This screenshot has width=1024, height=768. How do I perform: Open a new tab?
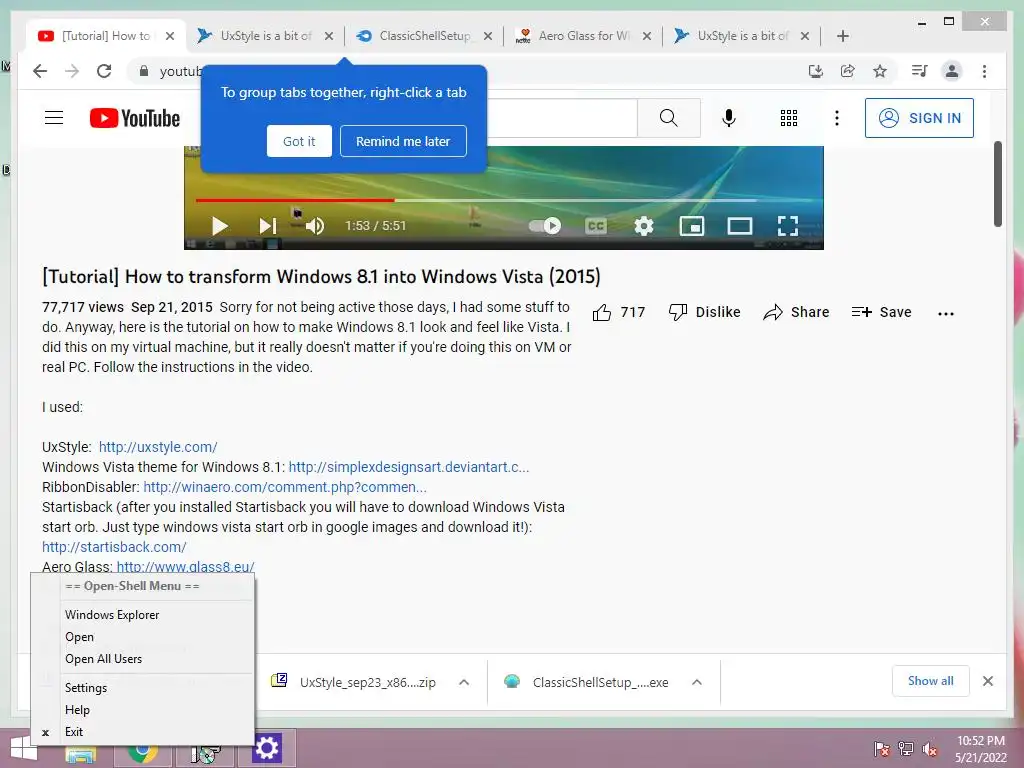(842, 36)
